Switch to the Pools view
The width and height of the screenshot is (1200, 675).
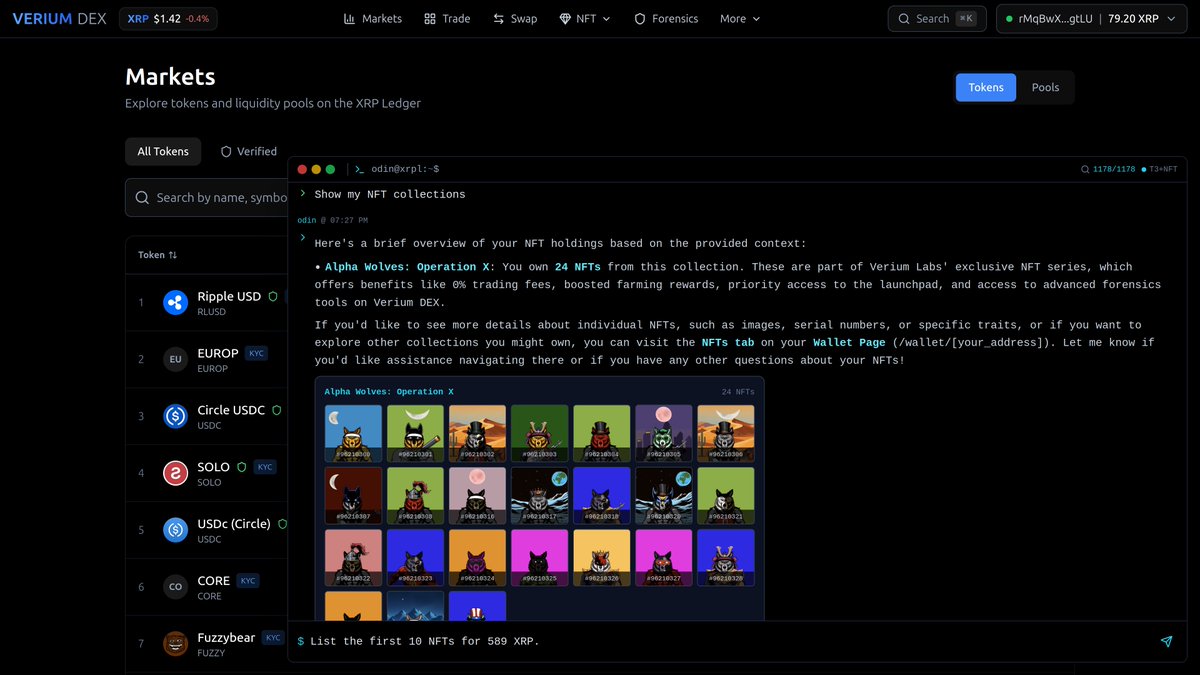1045,87
